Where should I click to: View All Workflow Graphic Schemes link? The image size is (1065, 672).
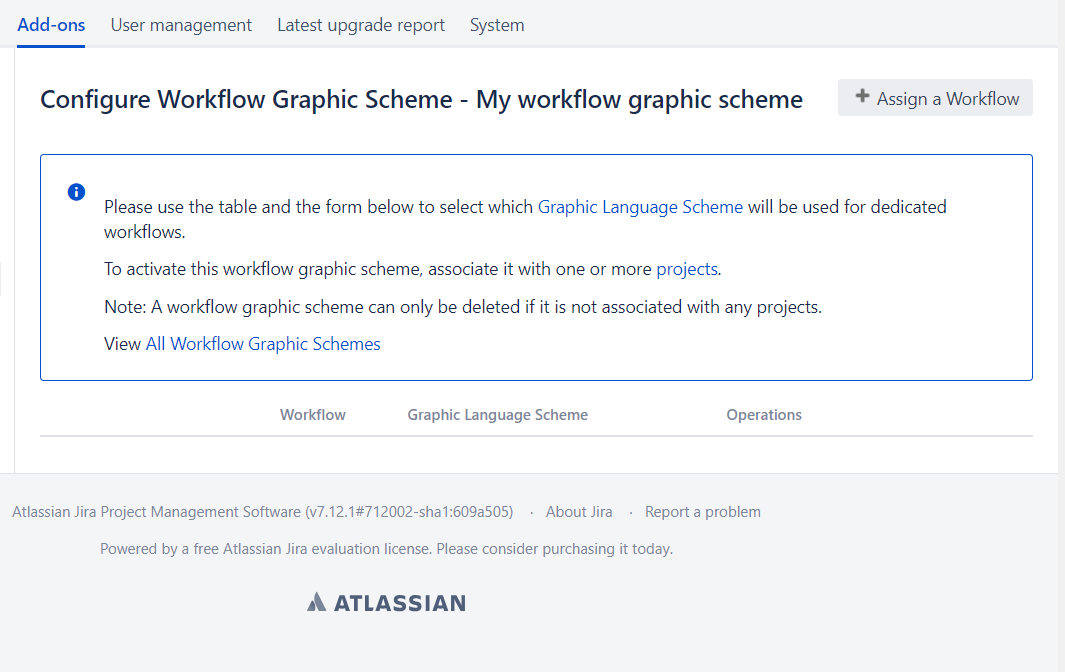(x=263, y=344)
